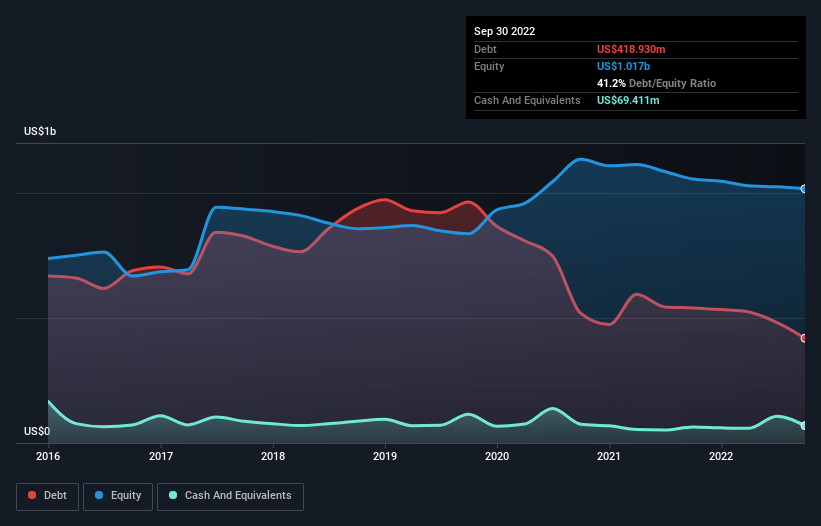Click the 2020 x-axis label

[x=497, y=456]
